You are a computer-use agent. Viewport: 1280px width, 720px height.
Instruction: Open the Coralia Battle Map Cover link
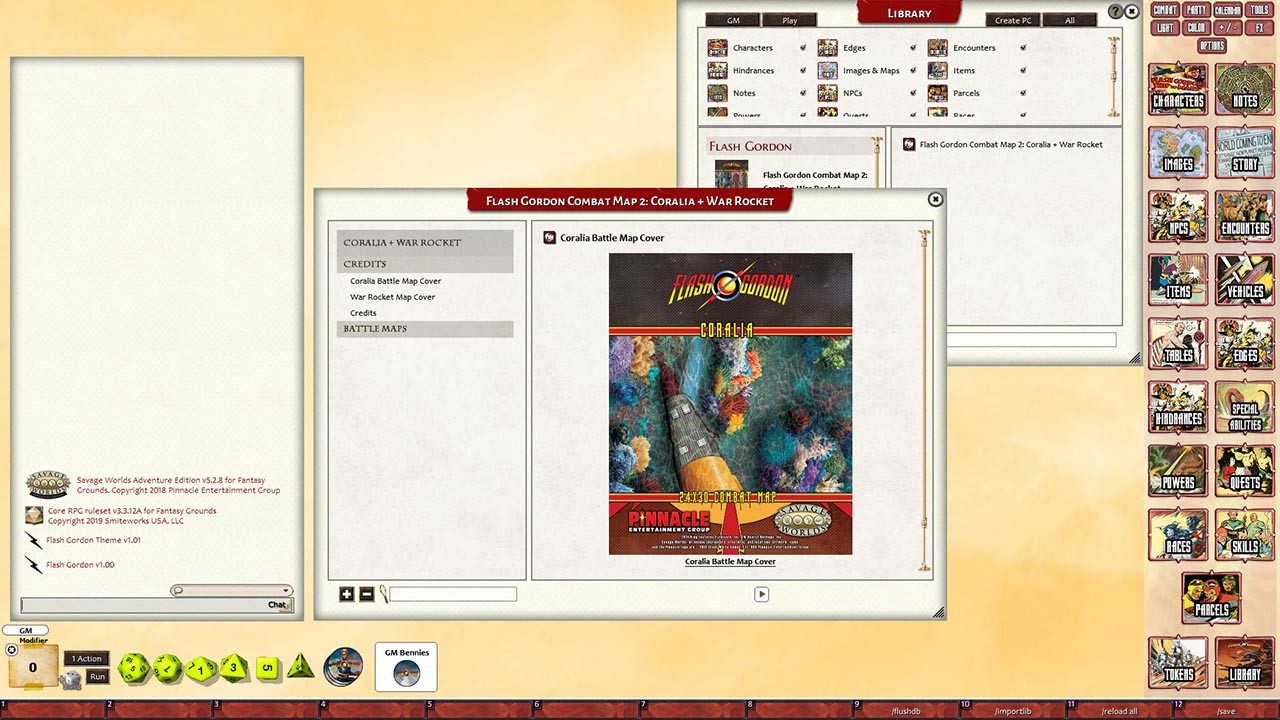coord(730,561)
